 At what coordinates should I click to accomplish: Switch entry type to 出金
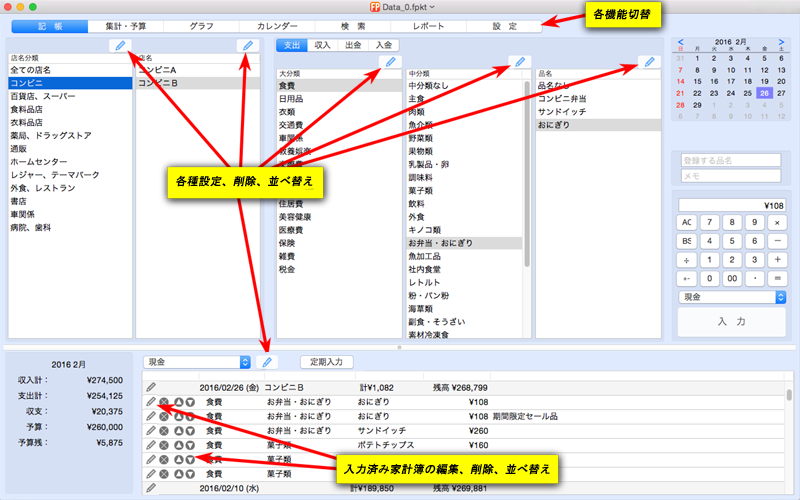point(352,45)
